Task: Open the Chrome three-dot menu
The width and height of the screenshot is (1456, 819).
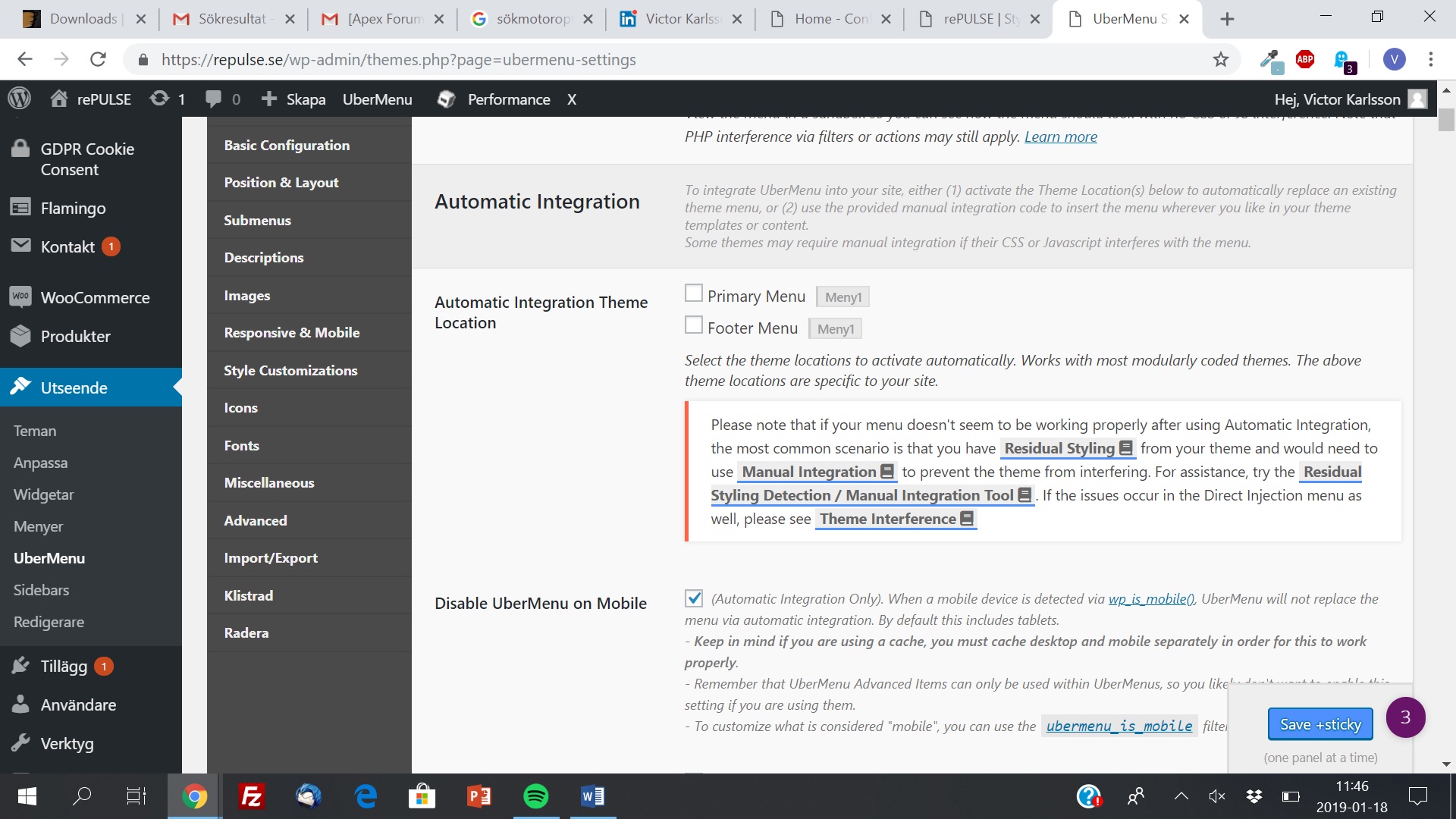Action: (1431, 59)
